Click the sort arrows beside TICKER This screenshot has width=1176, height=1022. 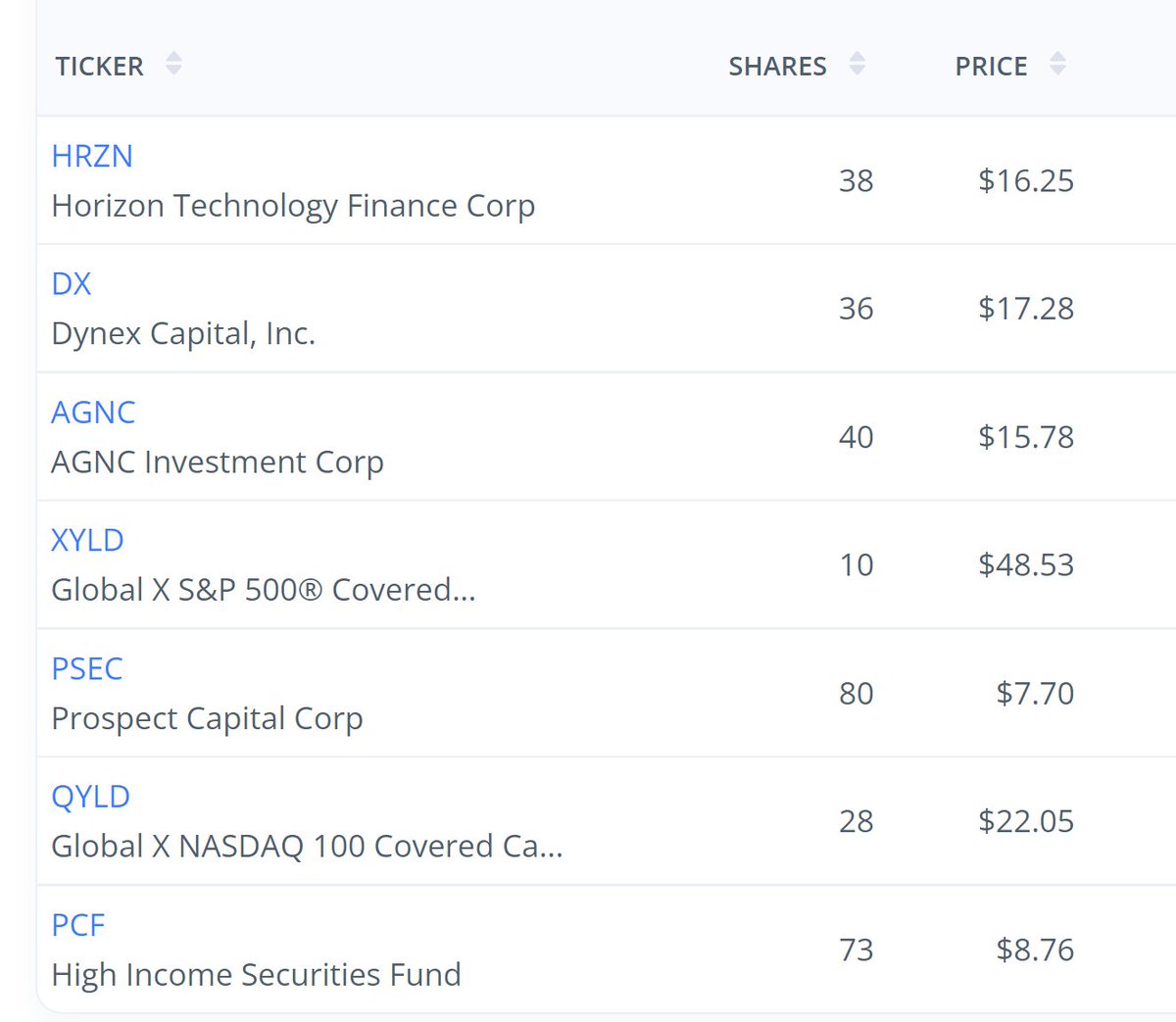173,65
